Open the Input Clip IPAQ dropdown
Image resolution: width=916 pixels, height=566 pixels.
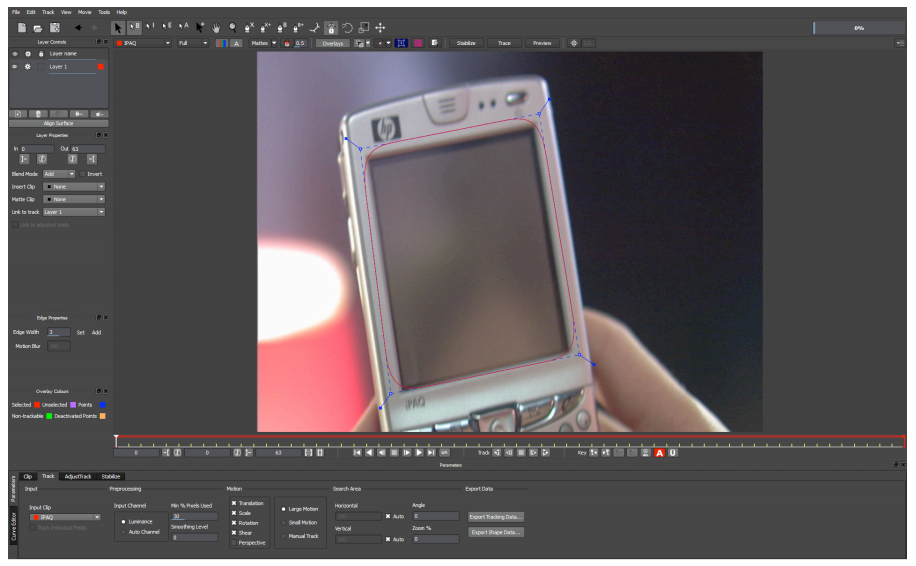click(65, 518)
